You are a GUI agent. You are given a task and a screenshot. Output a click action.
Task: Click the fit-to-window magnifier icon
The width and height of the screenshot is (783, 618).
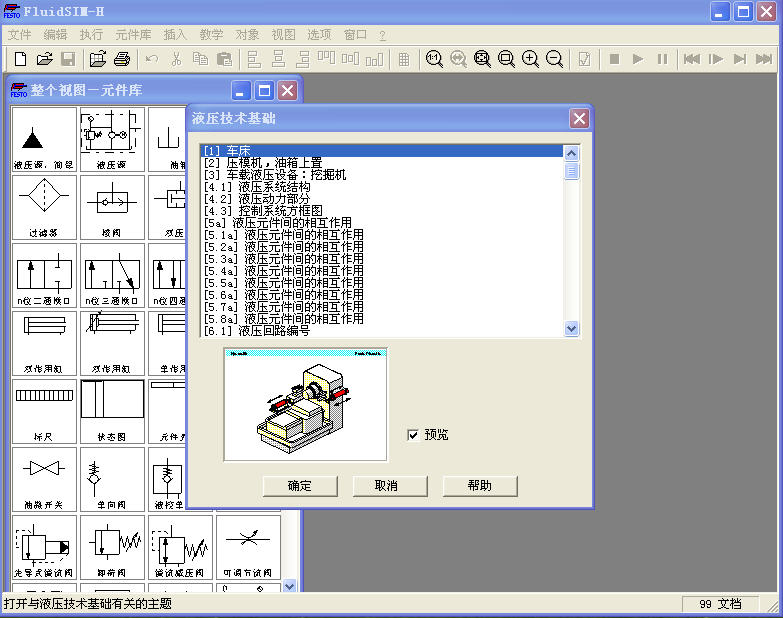pyautogui.click(x=482, y=59)
